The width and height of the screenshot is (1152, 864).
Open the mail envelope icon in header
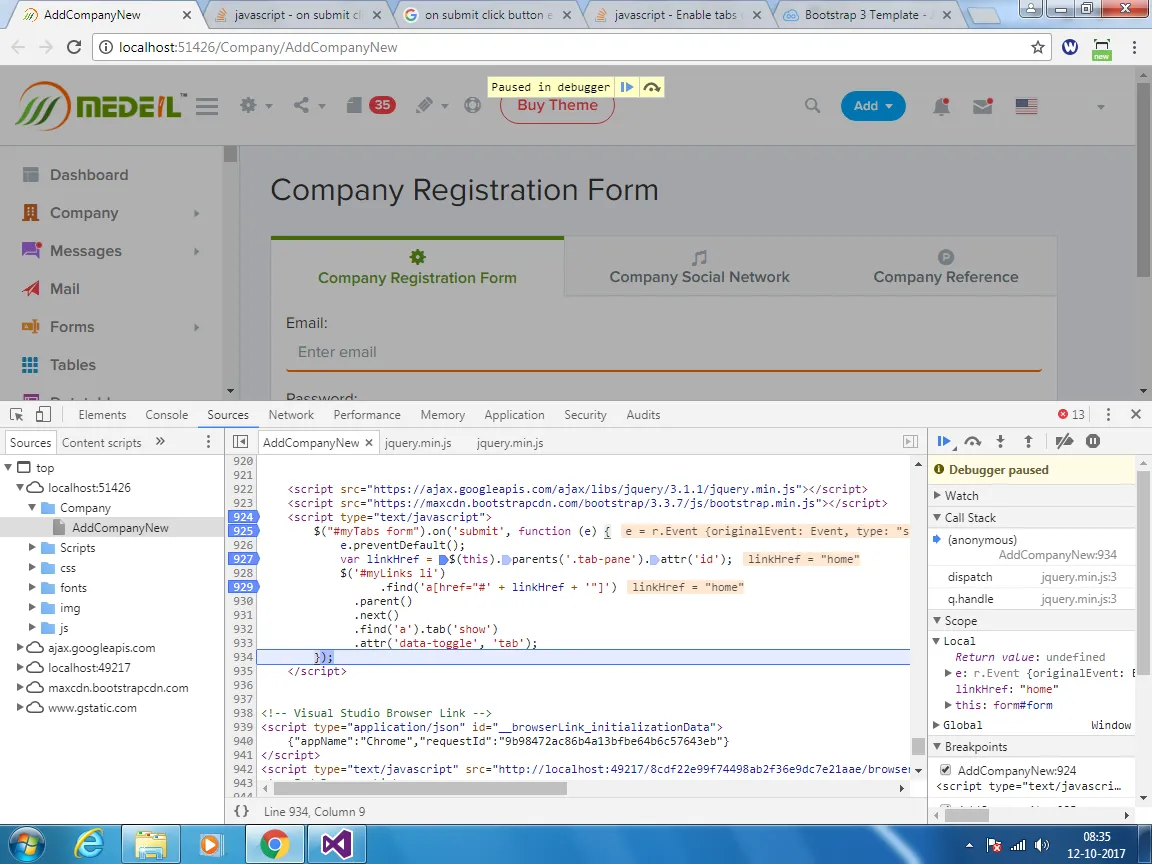point(982,107)
